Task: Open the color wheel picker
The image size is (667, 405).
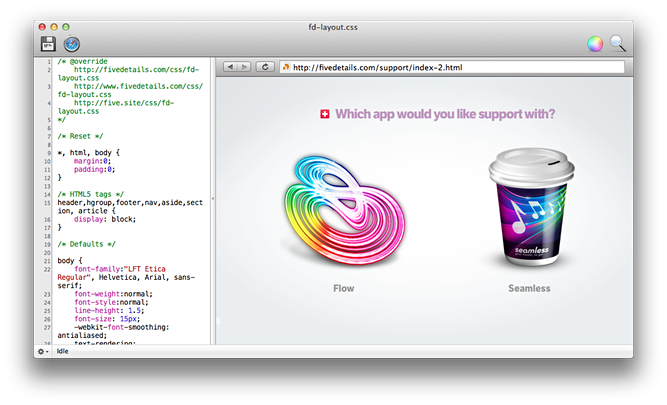Action: click(x=596, y=44)
